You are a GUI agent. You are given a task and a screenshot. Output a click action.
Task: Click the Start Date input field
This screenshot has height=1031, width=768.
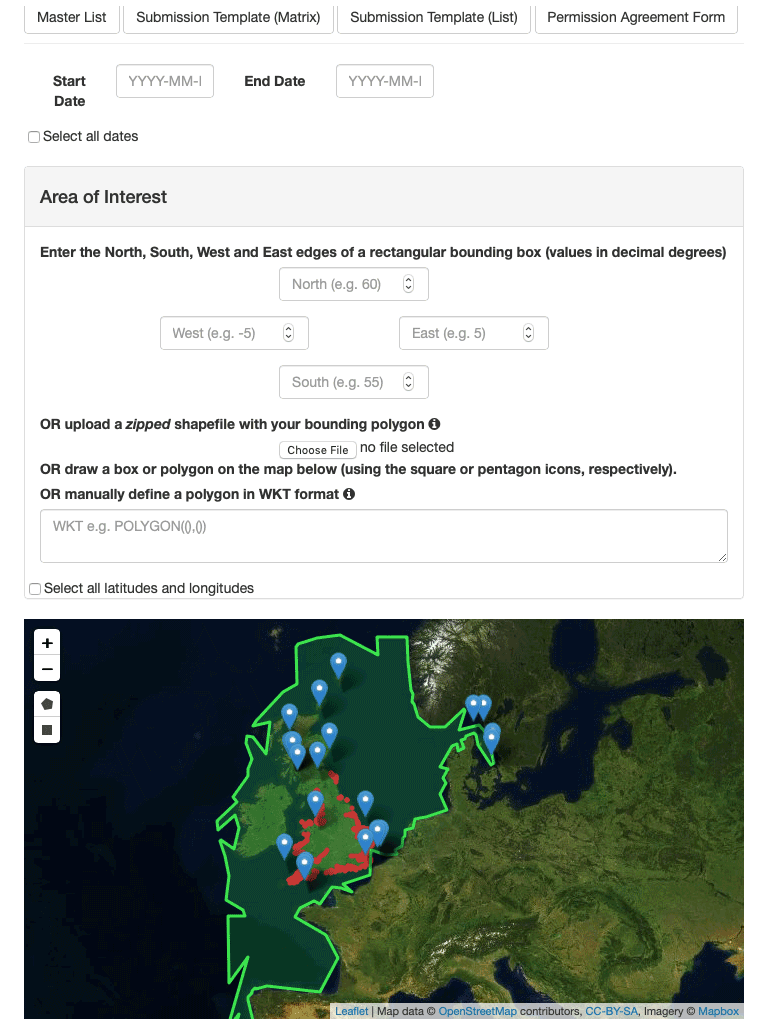tap(165, 81)
